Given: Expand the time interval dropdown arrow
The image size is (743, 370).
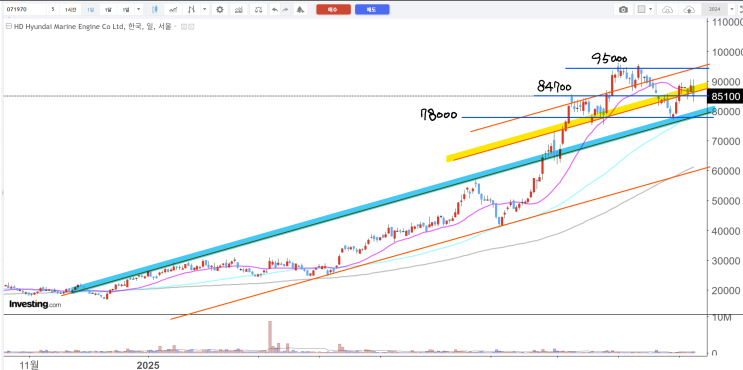Looking at the screenshot, I should 138,9.
